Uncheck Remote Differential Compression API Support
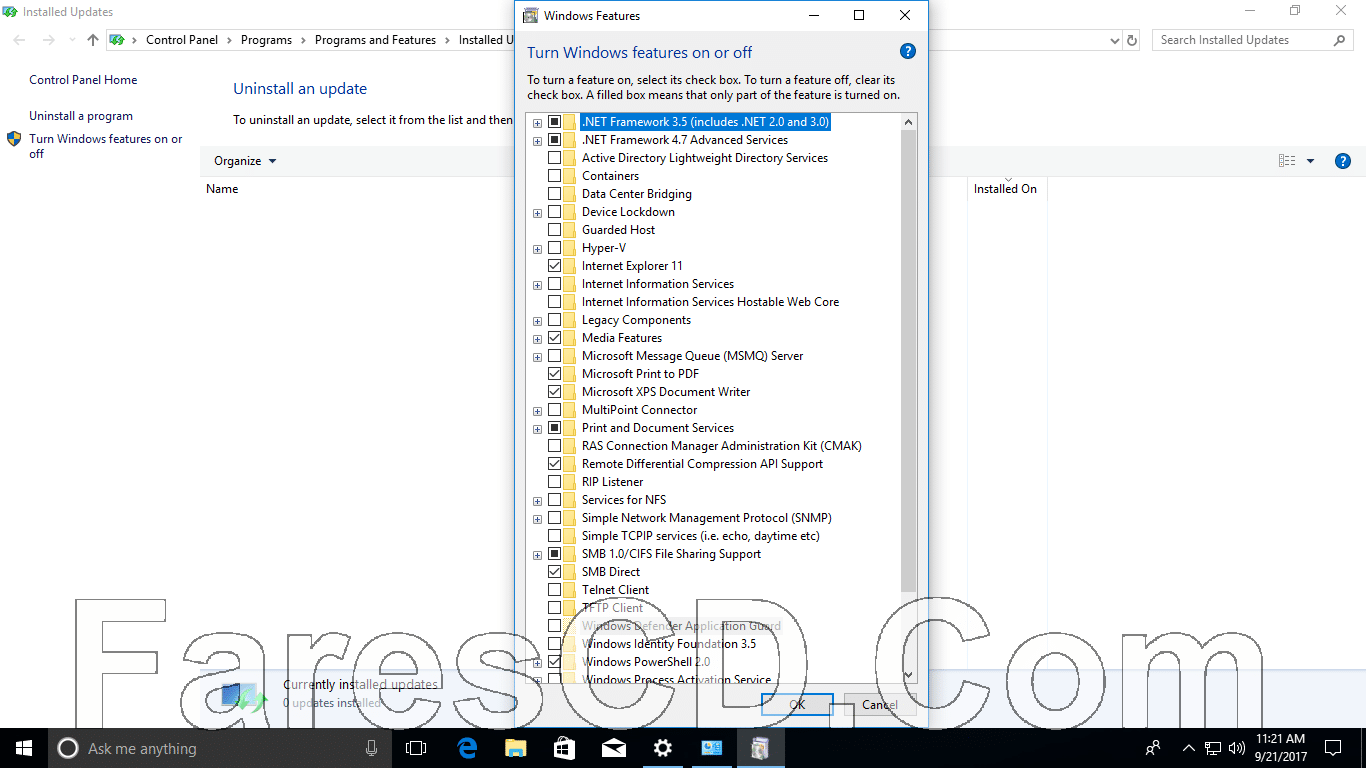This screenshot has width=1366, height=768. (x=554, y=464)
